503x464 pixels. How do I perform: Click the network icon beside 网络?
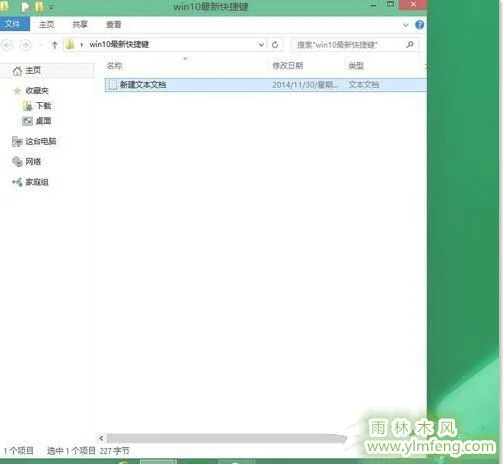pos(17,162)
